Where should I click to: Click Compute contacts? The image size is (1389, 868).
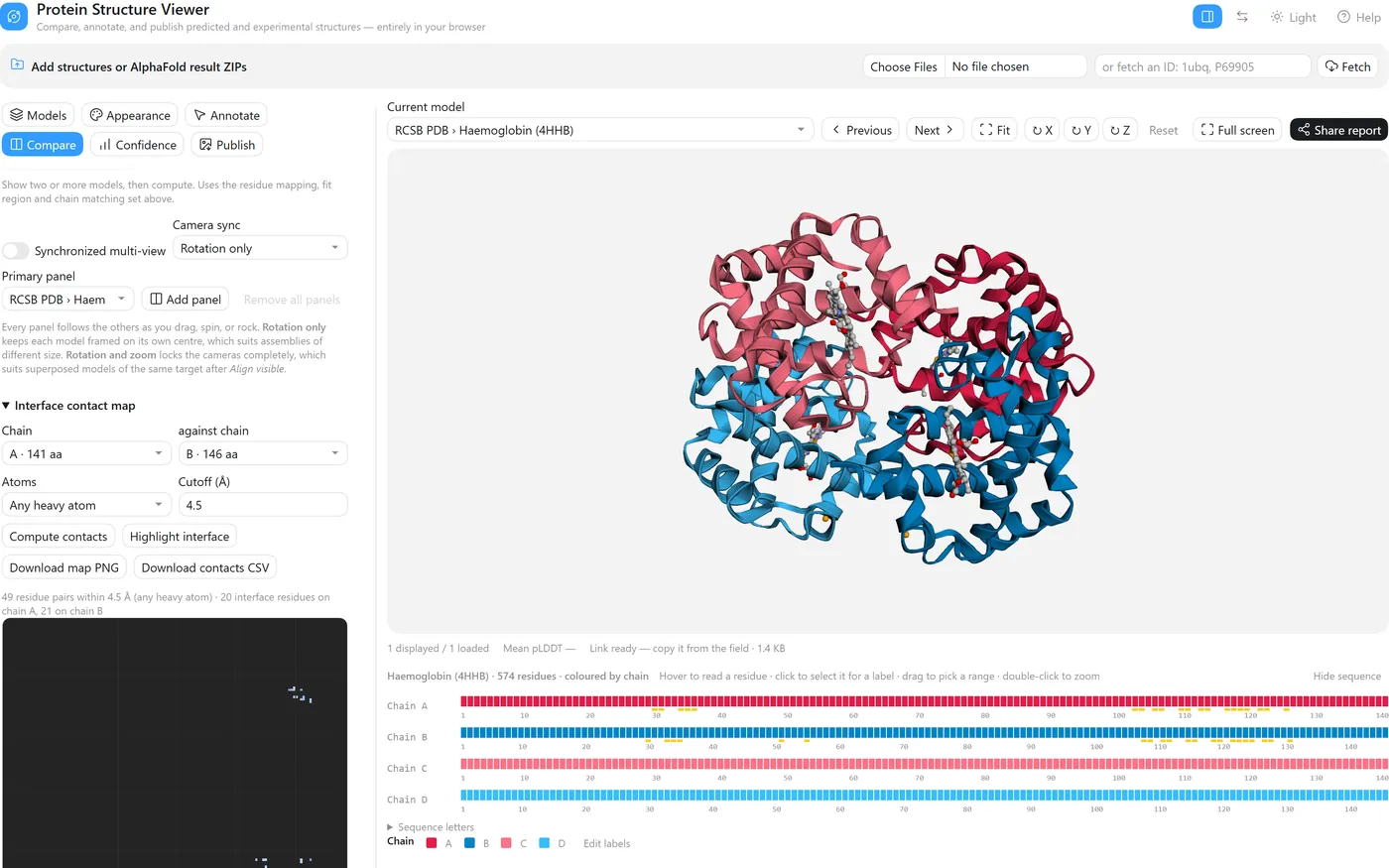click(59, 537)
